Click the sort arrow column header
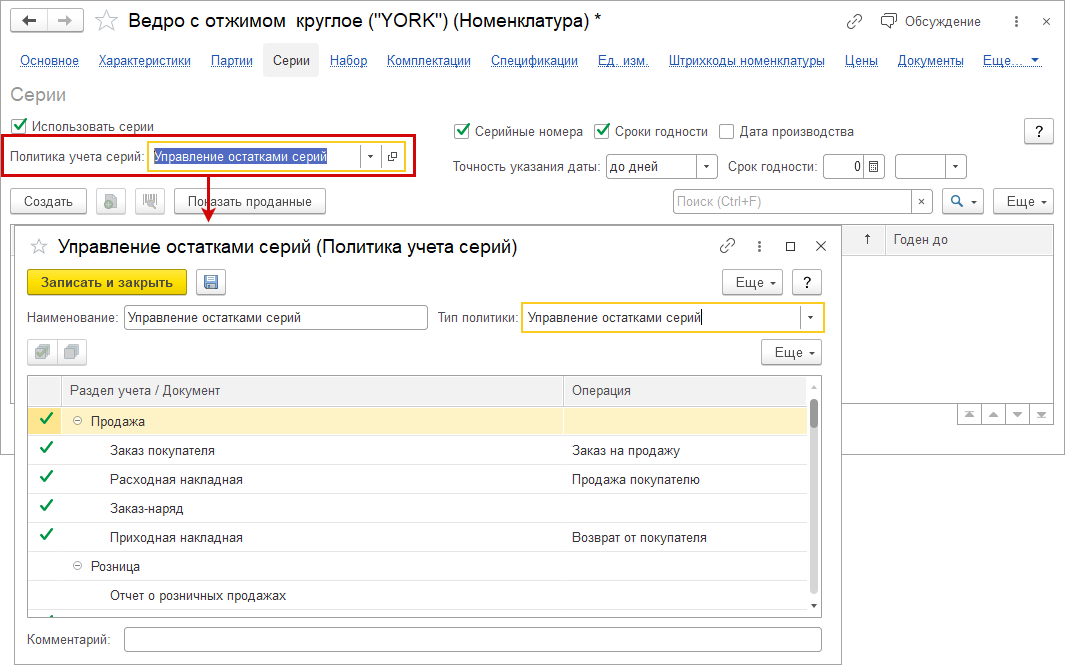 (x=867, y=239)
